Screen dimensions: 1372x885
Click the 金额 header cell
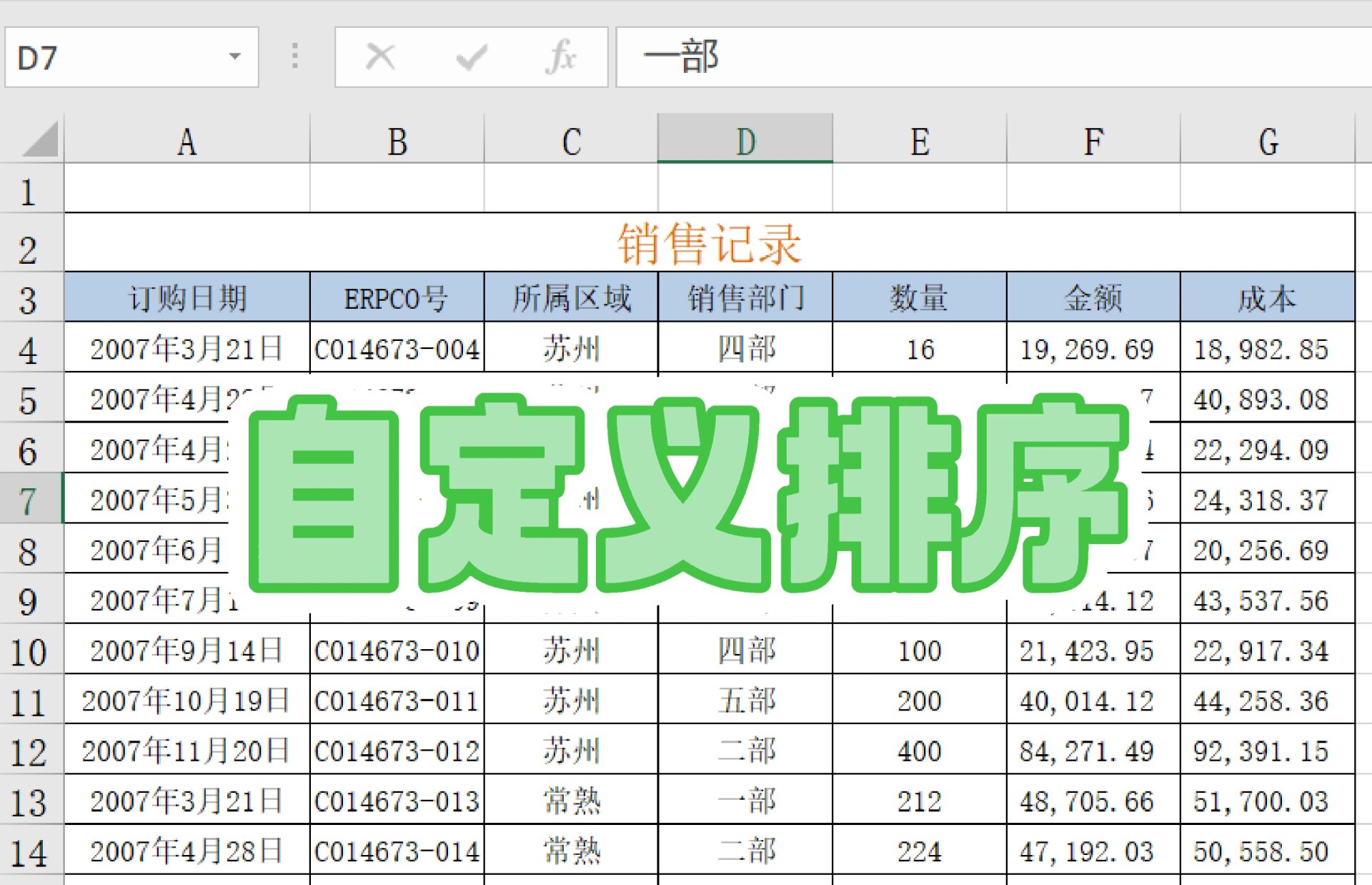pos(1093,297)
